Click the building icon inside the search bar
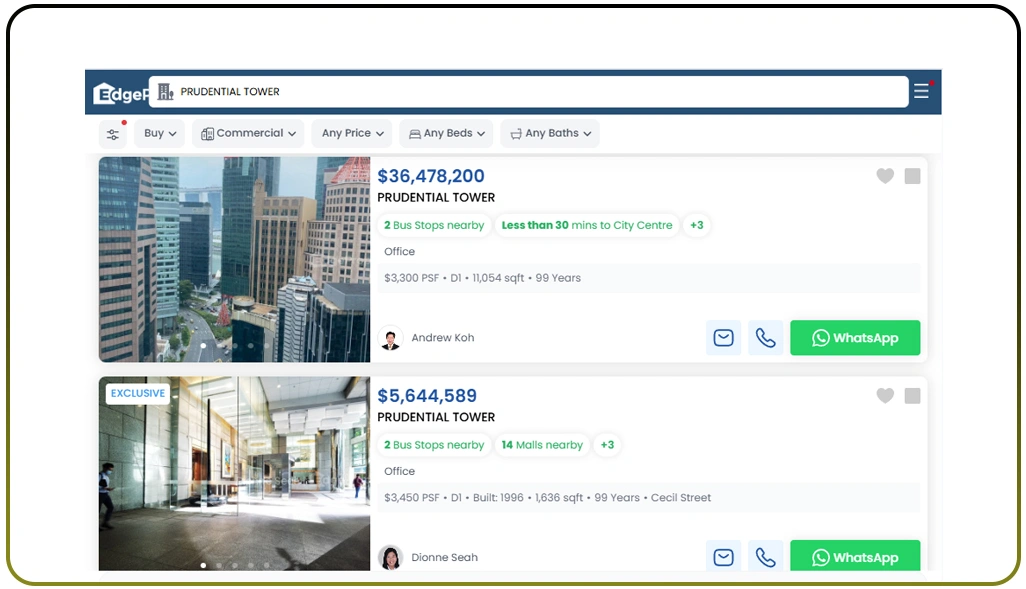 click(x=165, y=91)
